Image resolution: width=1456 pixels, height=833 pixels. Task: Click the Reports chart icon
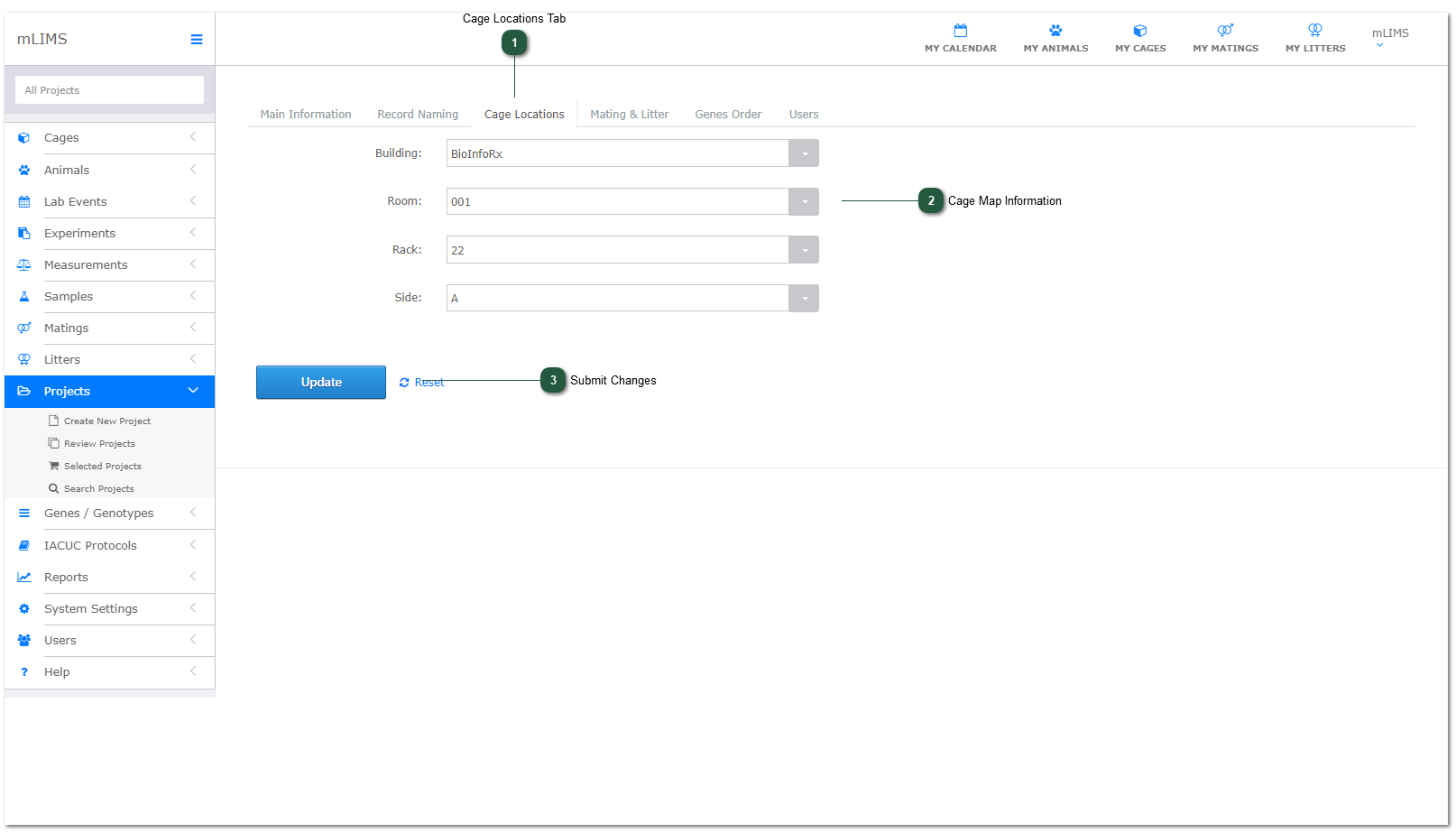click(x=24, y=577)
